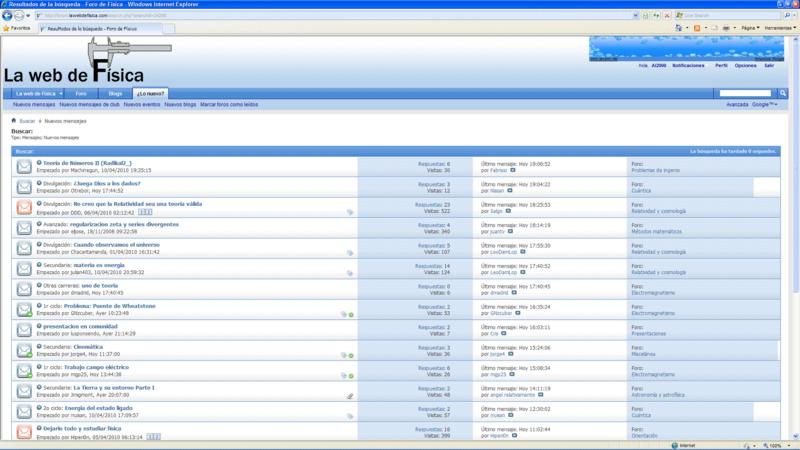Open the Herramientas menu dropdown
The image size is (800, 450).
779,29
